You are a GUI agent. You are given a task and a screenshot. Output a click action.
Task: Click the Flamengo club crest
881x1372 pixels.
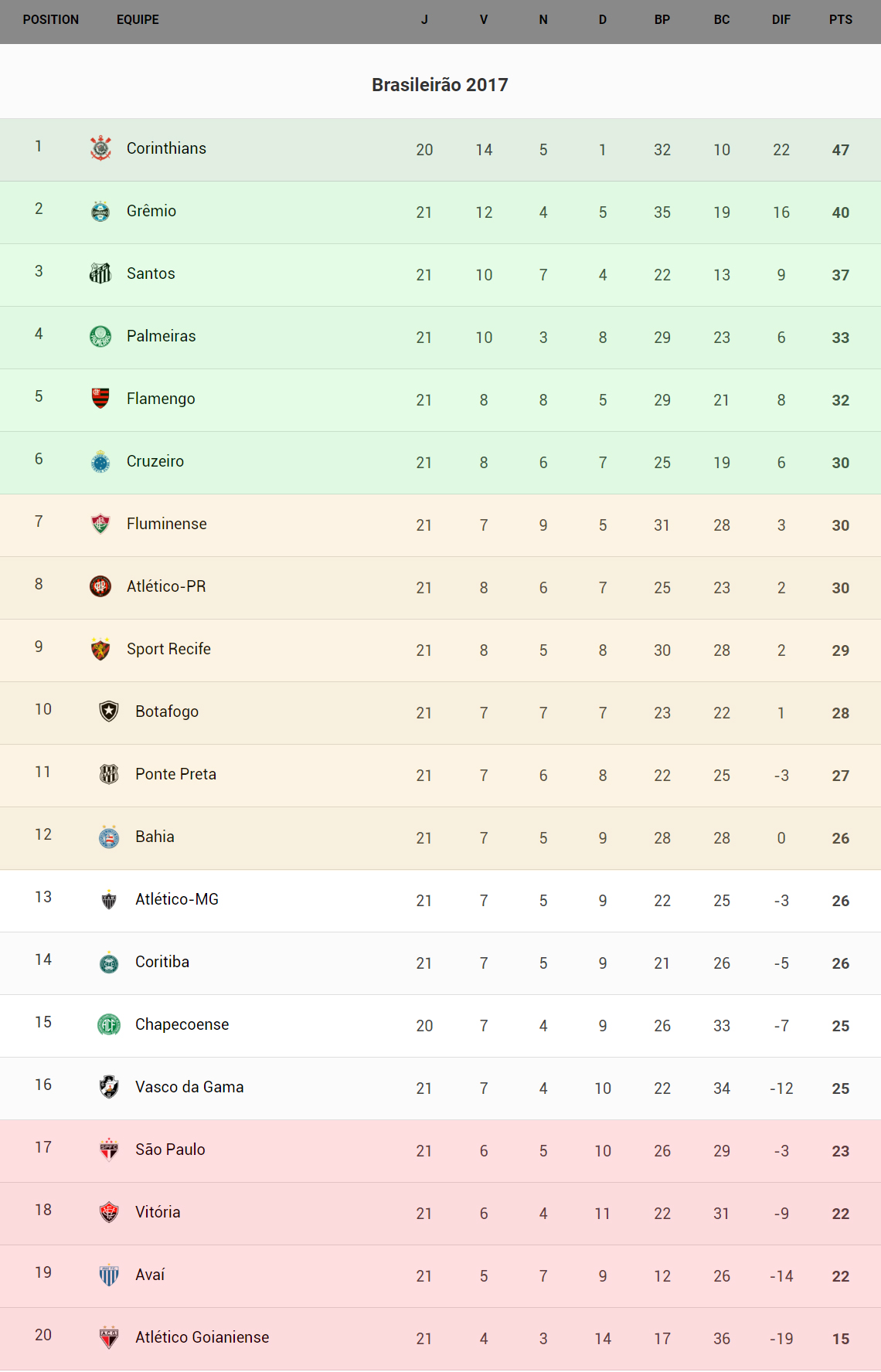coord(100,399)
